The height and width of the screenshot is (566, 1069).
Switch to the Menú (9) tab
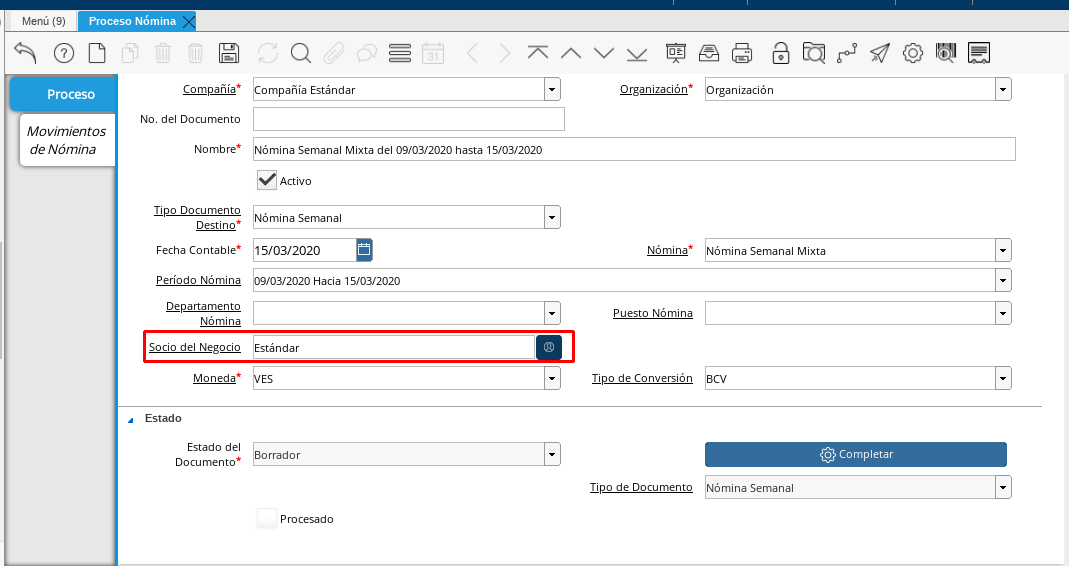pos(44,21)
